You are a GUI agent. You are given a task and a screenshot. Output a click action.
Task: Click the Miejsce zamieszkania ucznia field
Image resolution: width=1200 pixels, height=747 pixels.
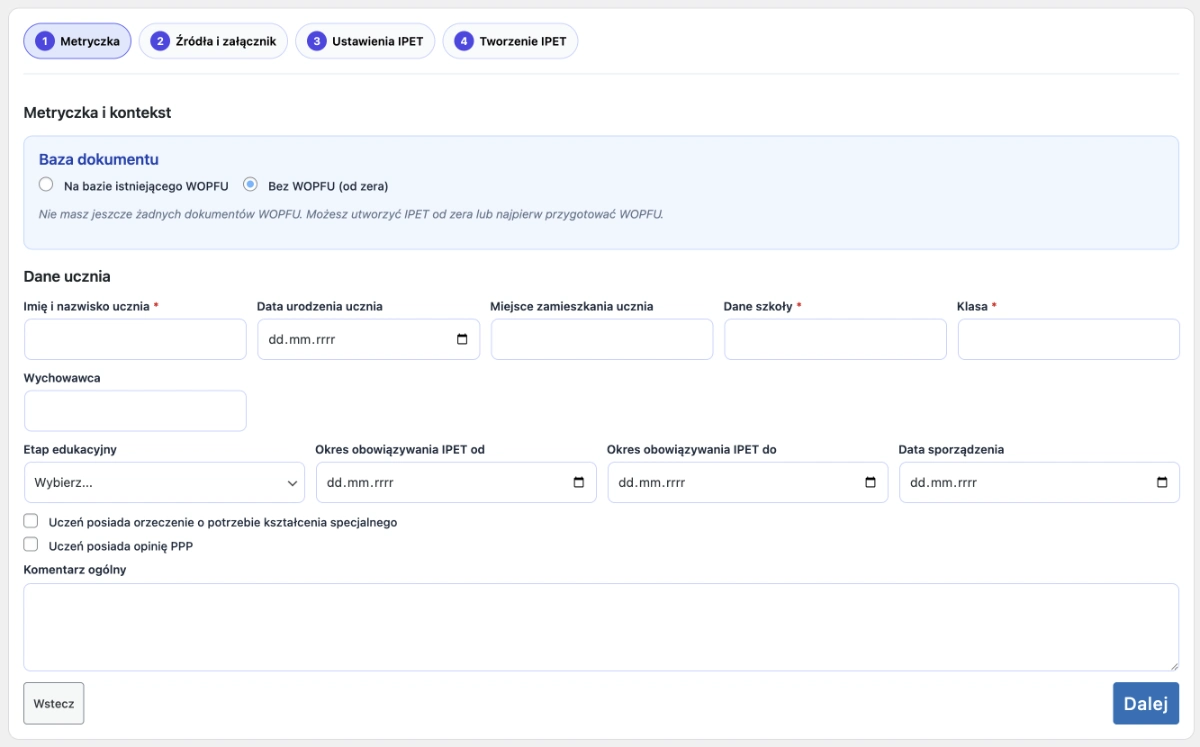[x=602, y=340]
